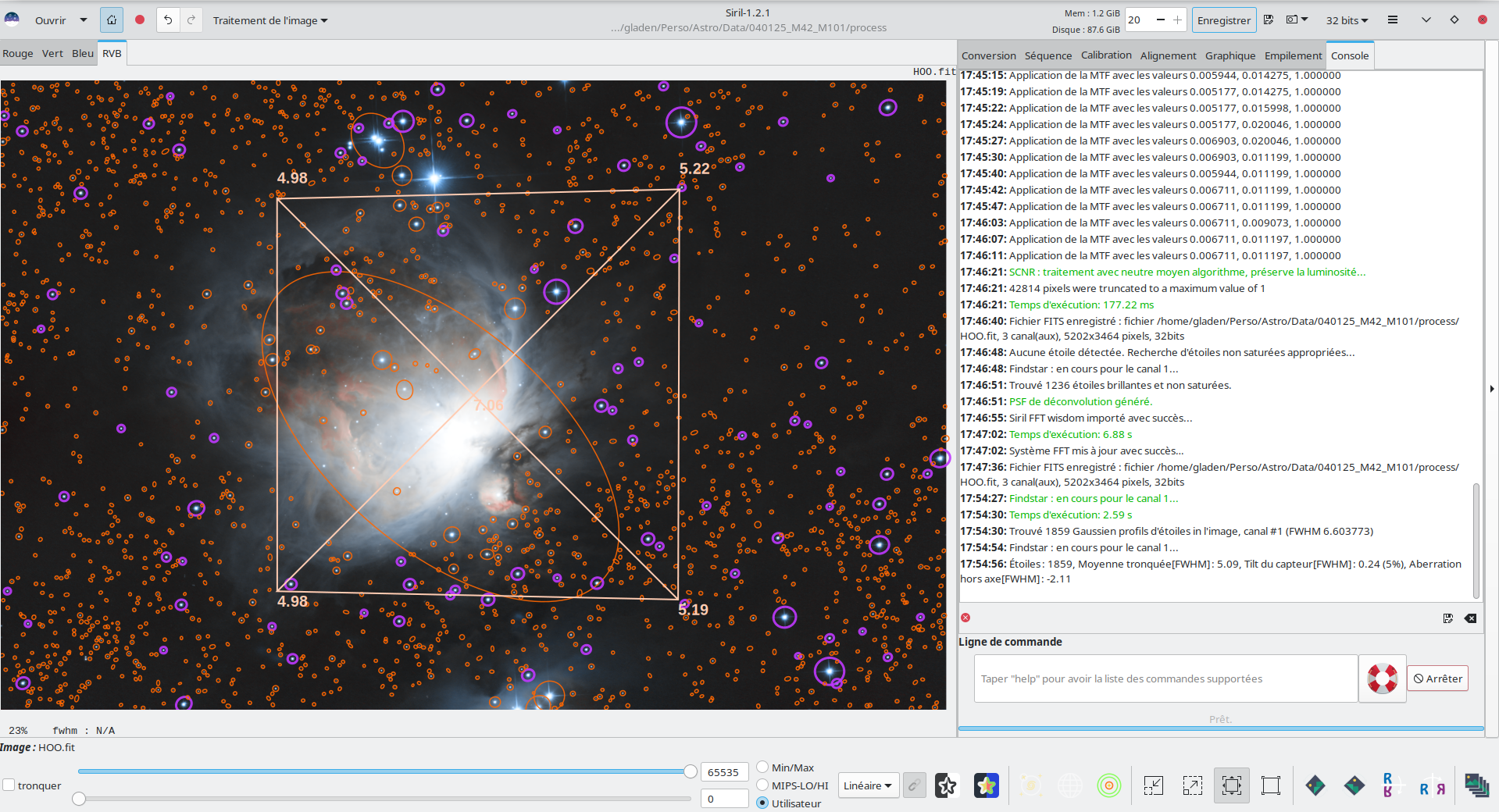This screenshot has height=812, width=1499.
Task: Increase thread count with plus button
Action: coord(1178,20)
